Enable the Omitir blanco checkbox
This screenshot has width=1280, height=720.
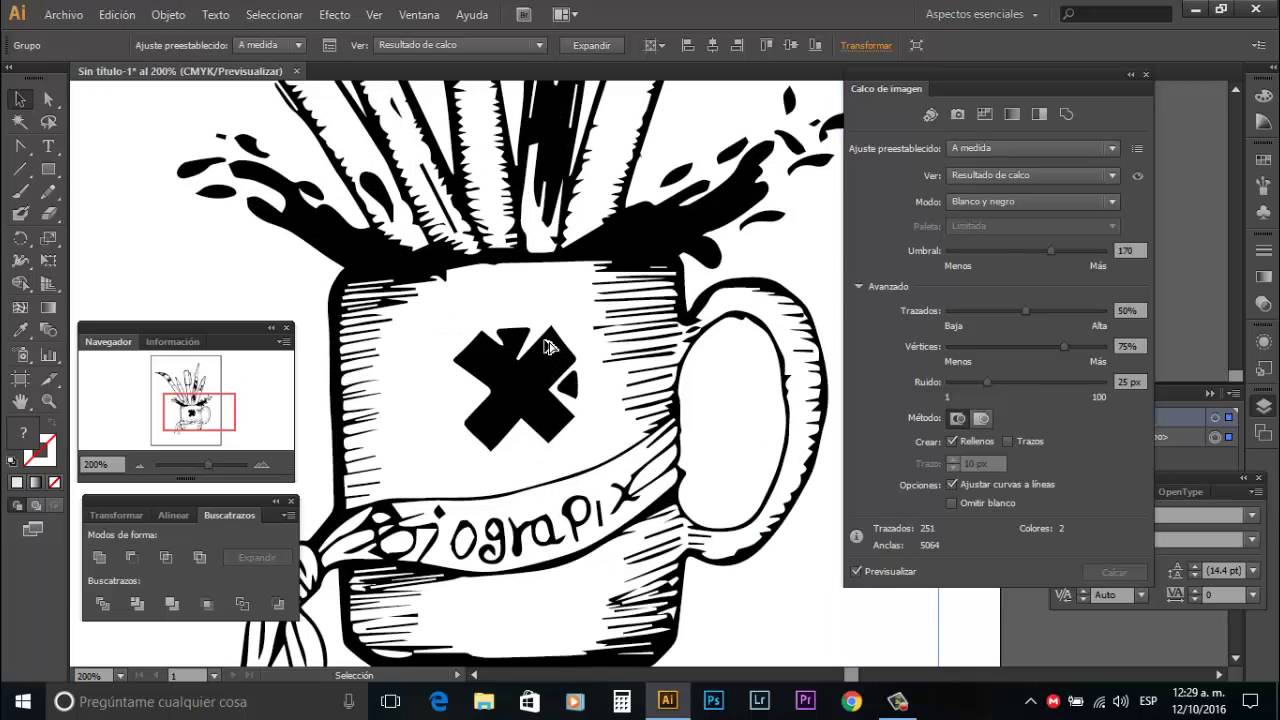pos(952,503)
